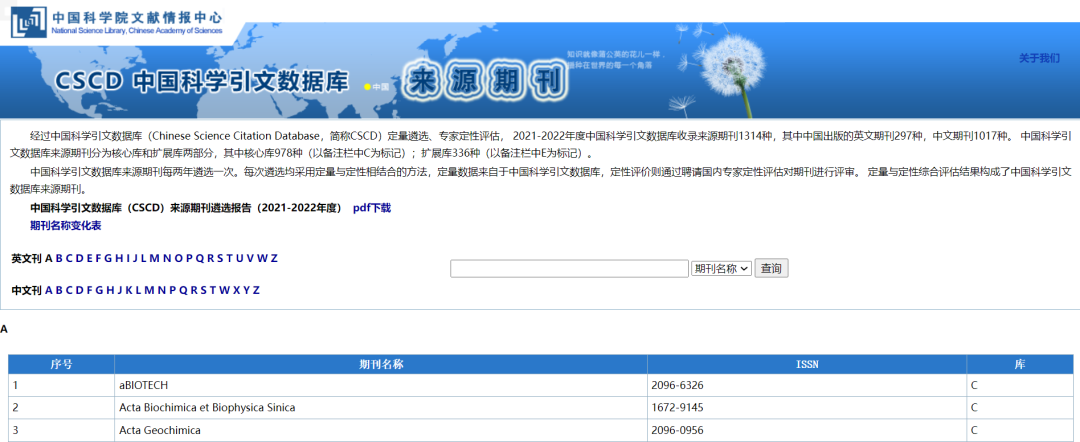This screenshot has width=1080, height=442.
Task: Click the CSCD 中国科学引文数据库 banner title
Action: pyautogui.click(x=202, y=82)
